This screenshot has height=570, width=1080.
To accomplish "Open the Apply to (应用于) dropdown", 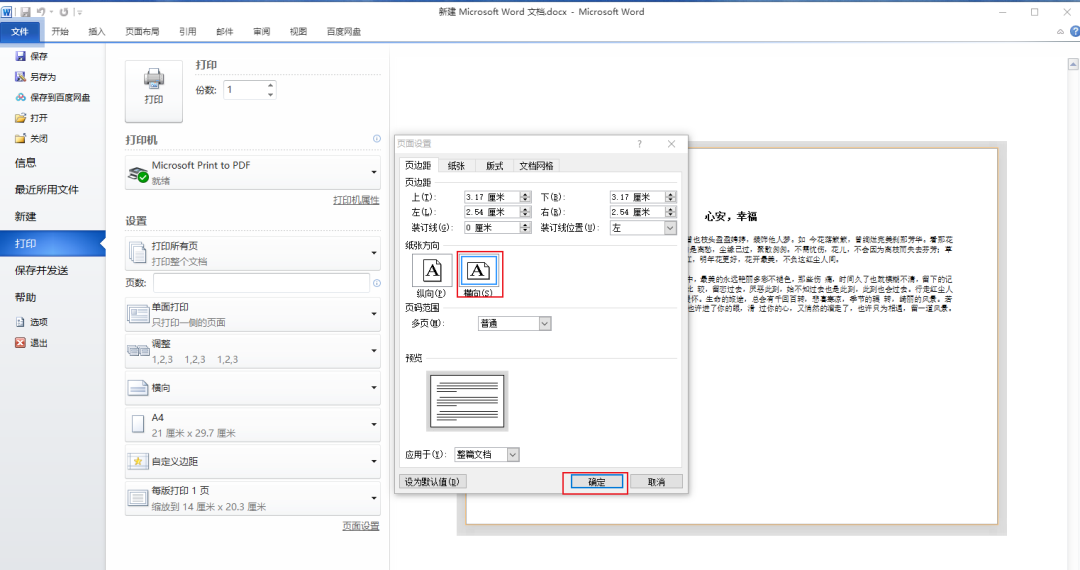I will (513, 455).
